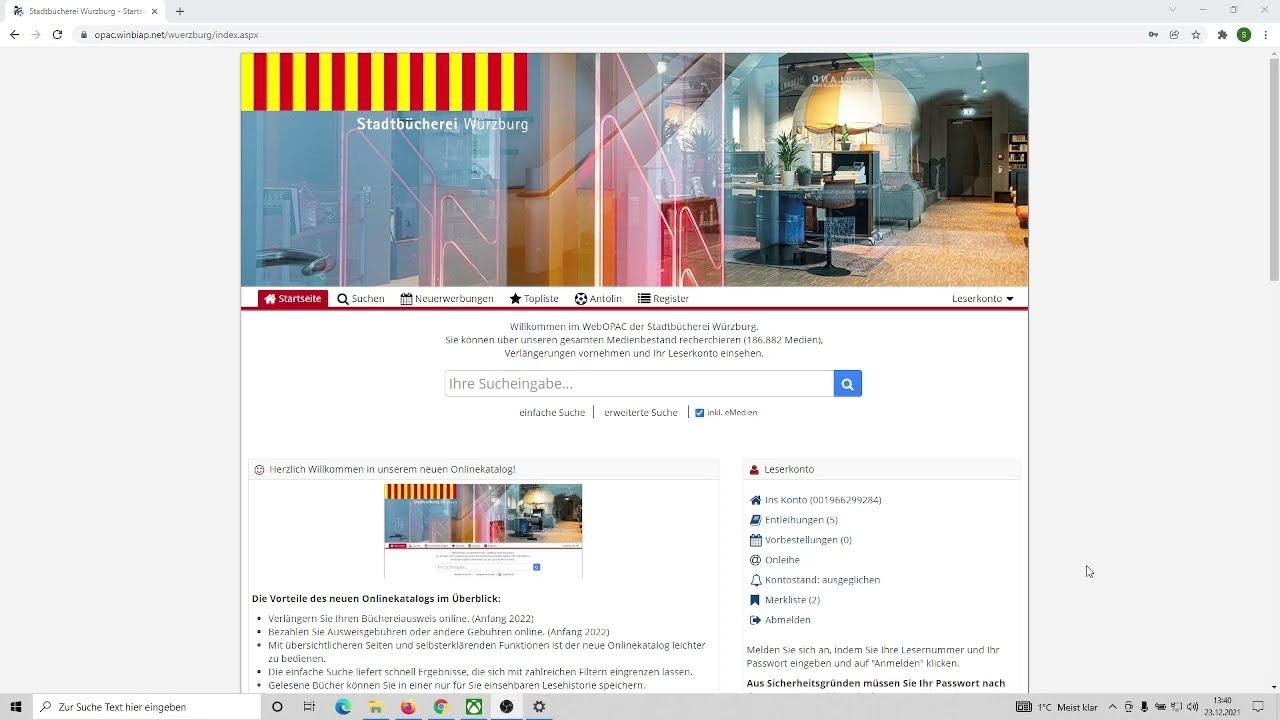
Task: Open the Onleihe link
Action: click(x=782, y=560)
